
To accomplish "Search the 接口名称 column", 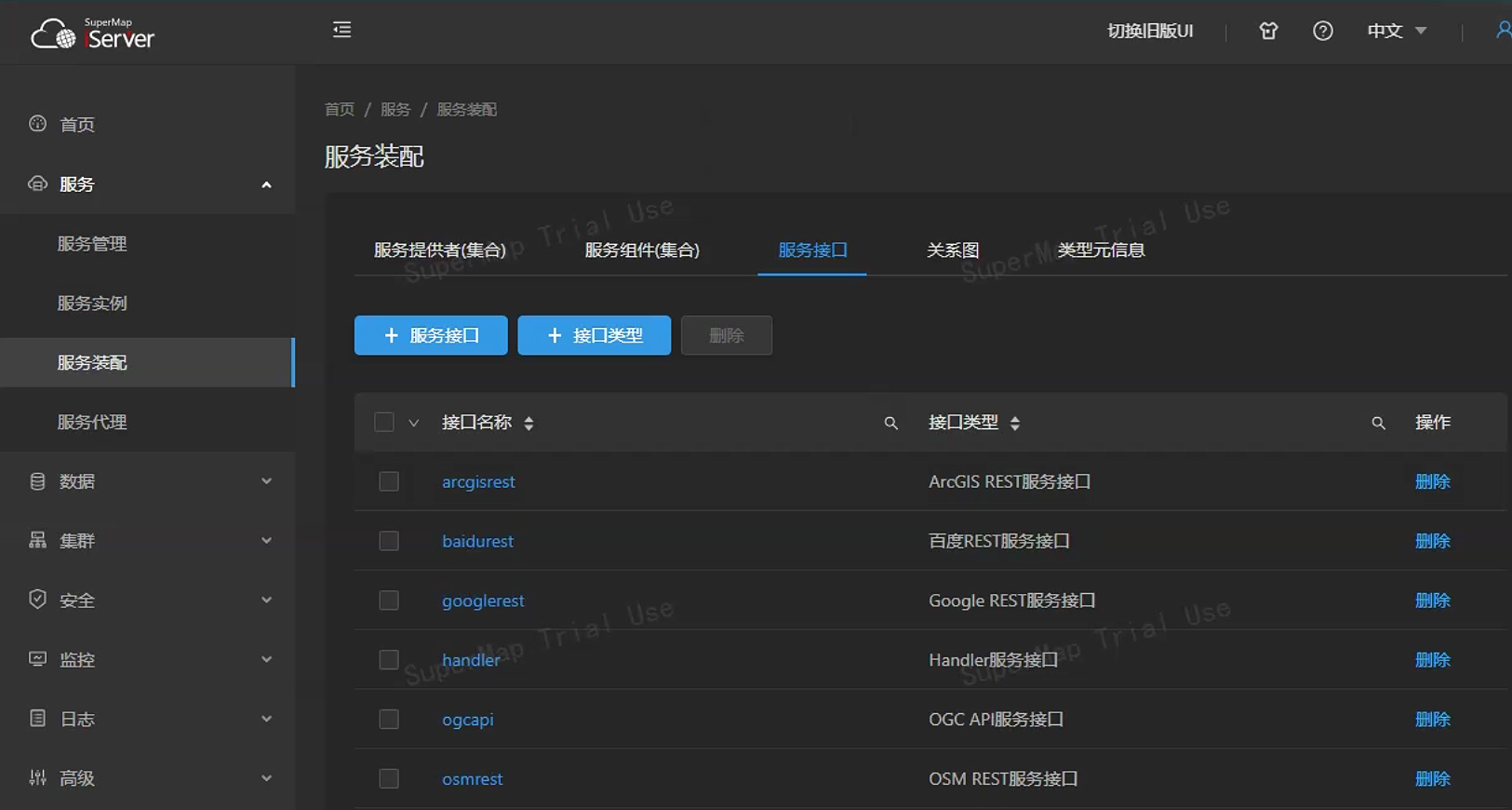I will [x=890, y=423].
